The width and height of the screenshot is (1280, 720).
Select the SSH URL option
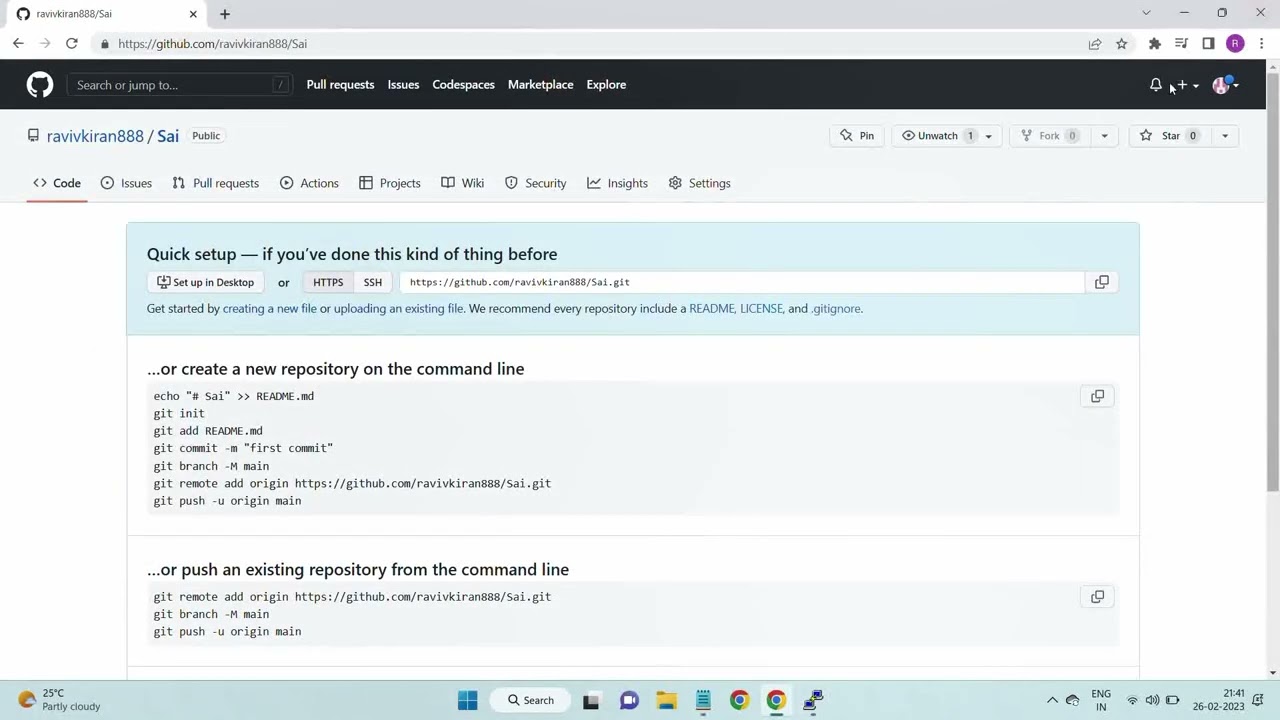(373, 282)
